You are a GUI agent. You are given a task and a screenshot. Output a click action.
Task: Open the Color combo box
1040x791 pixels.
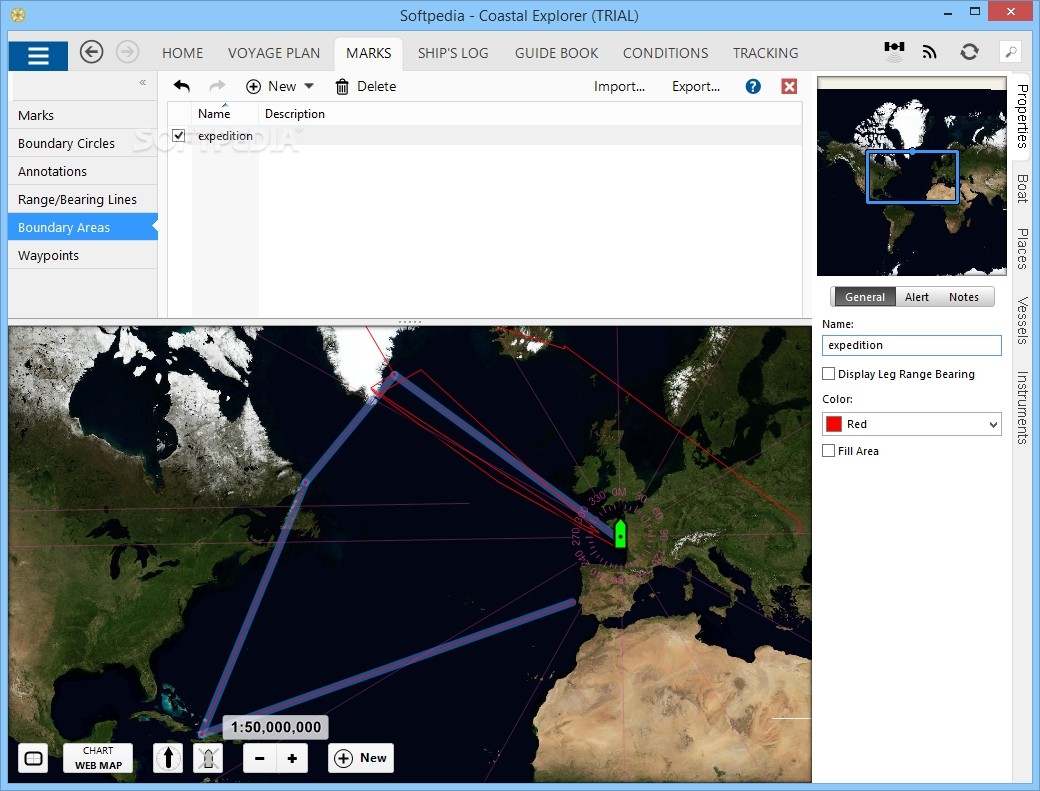(x=911, y=424)
